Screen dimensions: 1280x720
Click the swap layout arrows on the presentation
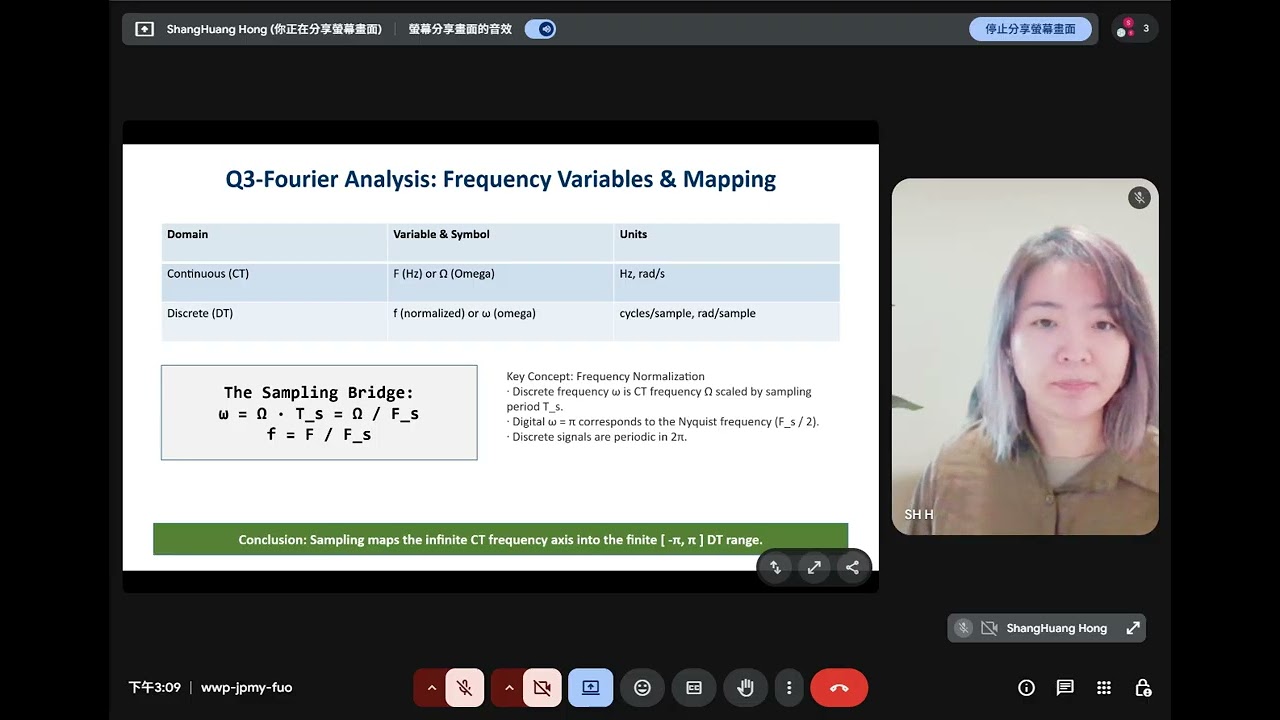coord(775,567)
